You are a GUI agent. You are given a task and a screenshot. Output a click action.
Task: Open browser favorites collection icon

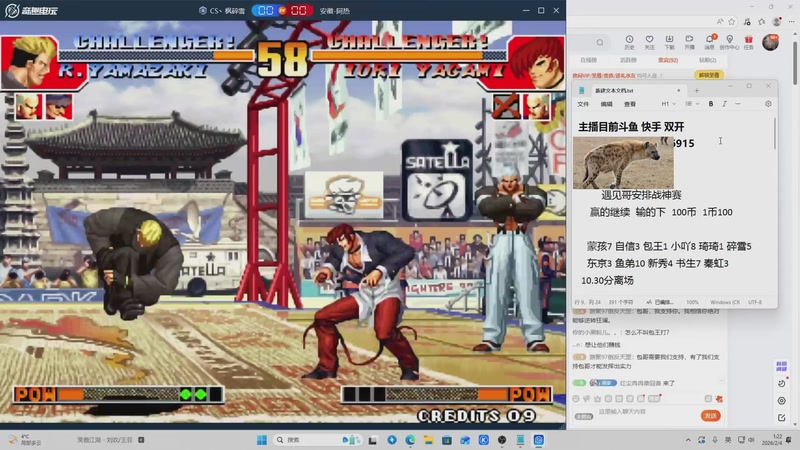pyautogui.click(x=762, y=21)
